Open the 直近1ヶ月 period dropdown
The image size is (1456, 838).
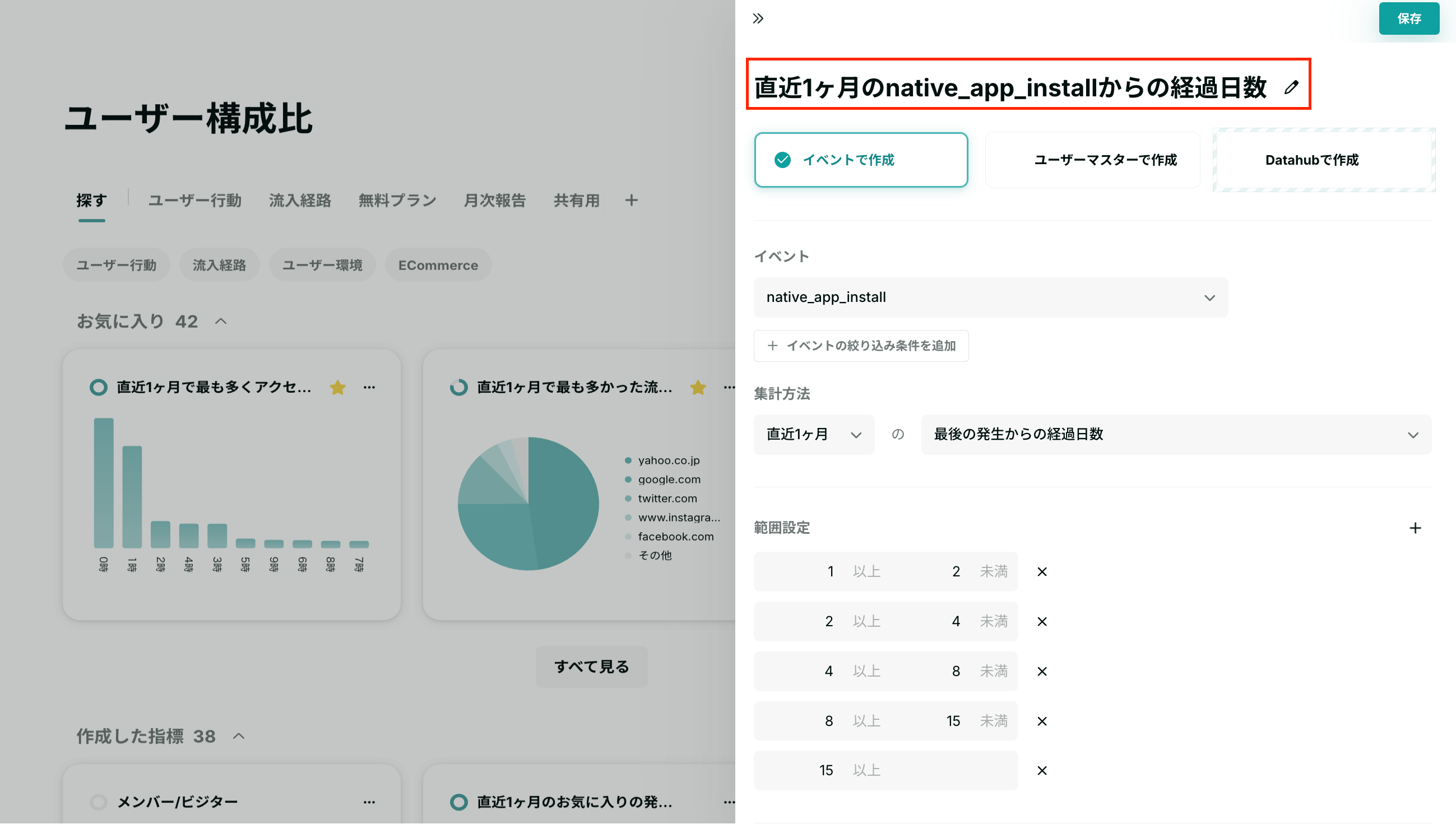(814, 435)
